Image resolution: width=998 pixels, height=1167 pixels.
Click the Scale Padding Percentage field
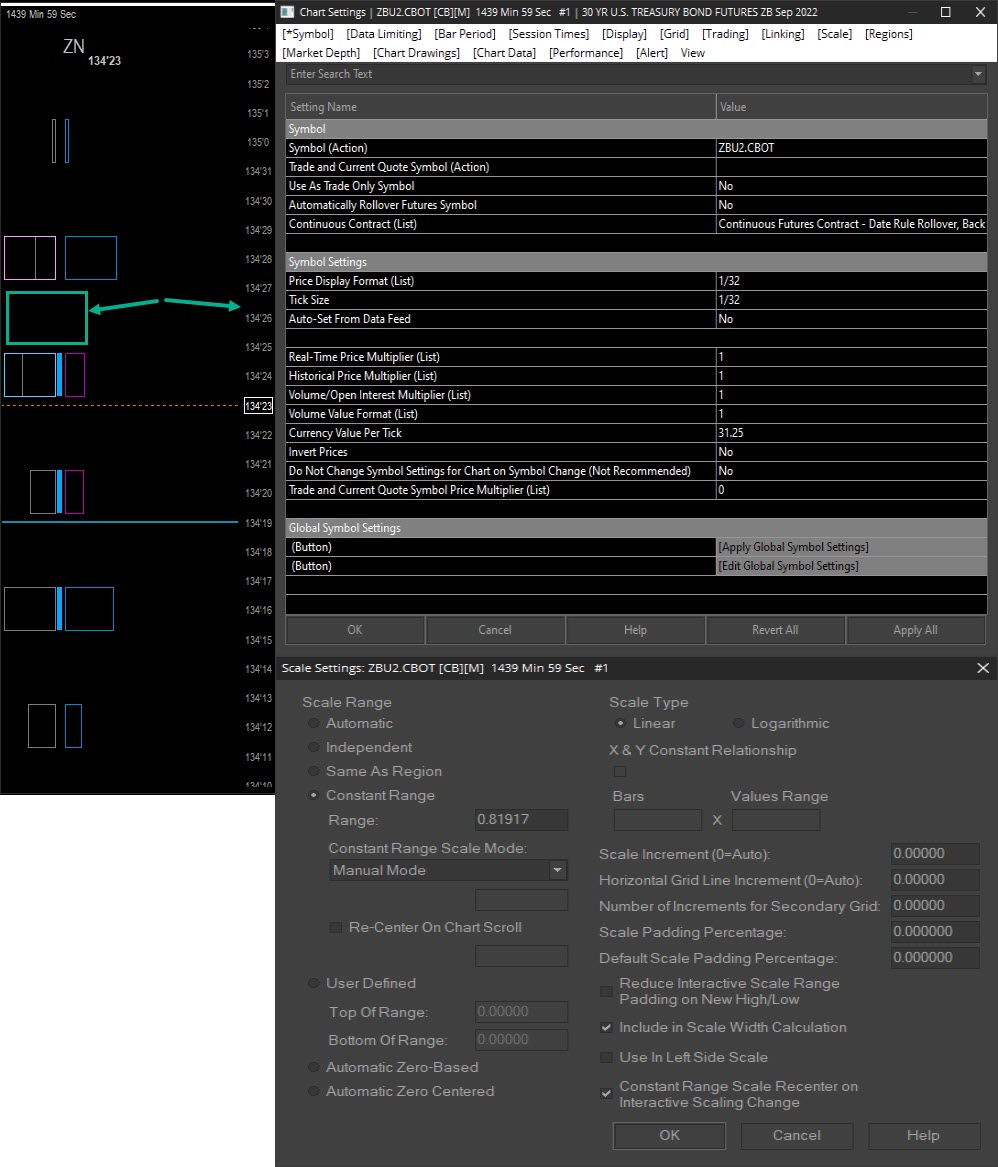(935, 932)
